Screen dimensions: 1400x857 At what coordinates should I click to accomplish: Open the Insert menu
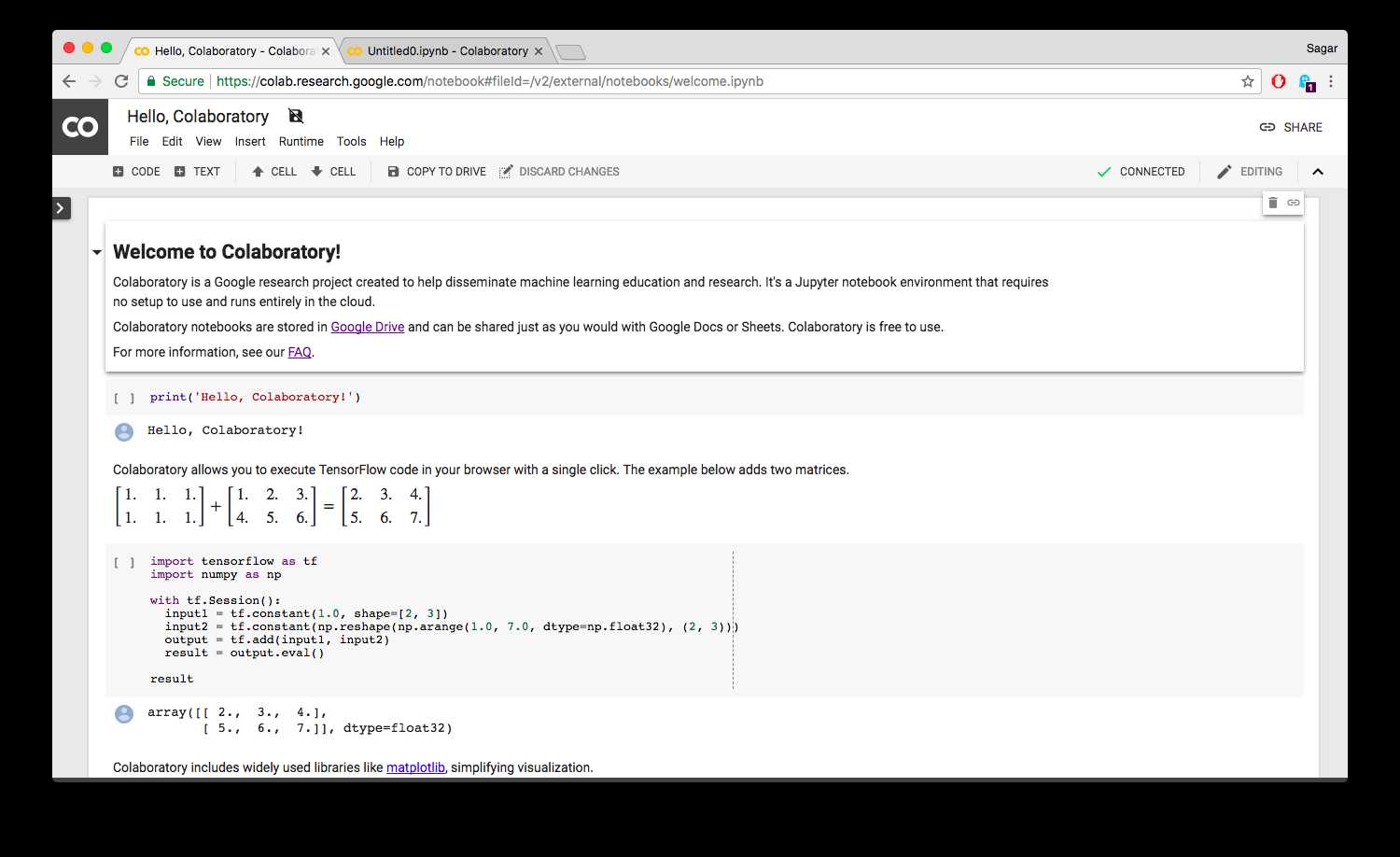tap(250, 142)
